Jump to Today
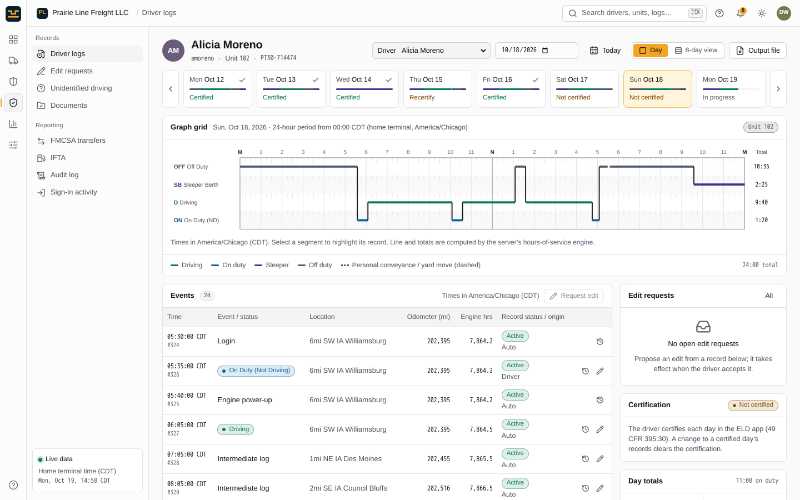This screenshot has width=800, height=500. coord(606,51)
